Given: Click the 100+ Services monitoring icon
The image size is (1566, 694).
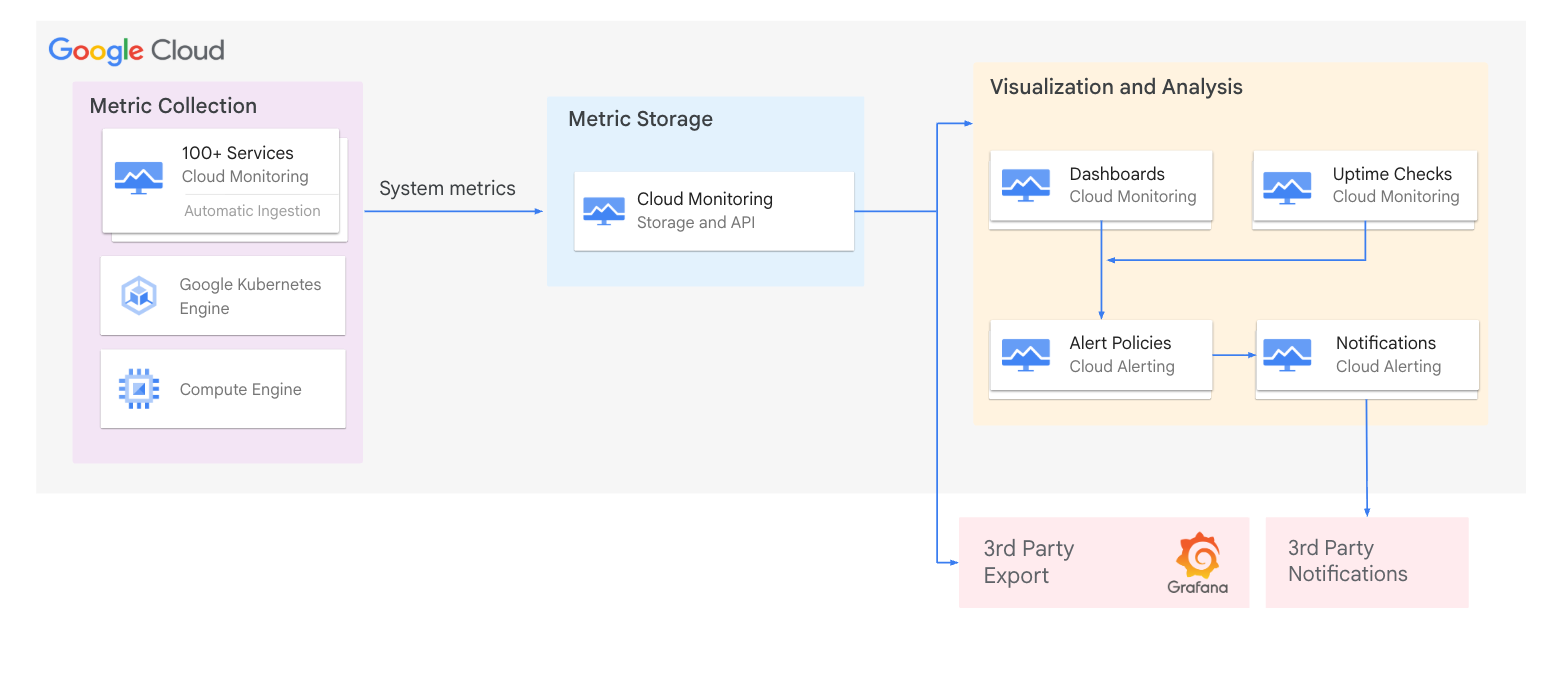Looking at the screenshot, I should pos(139,177).
